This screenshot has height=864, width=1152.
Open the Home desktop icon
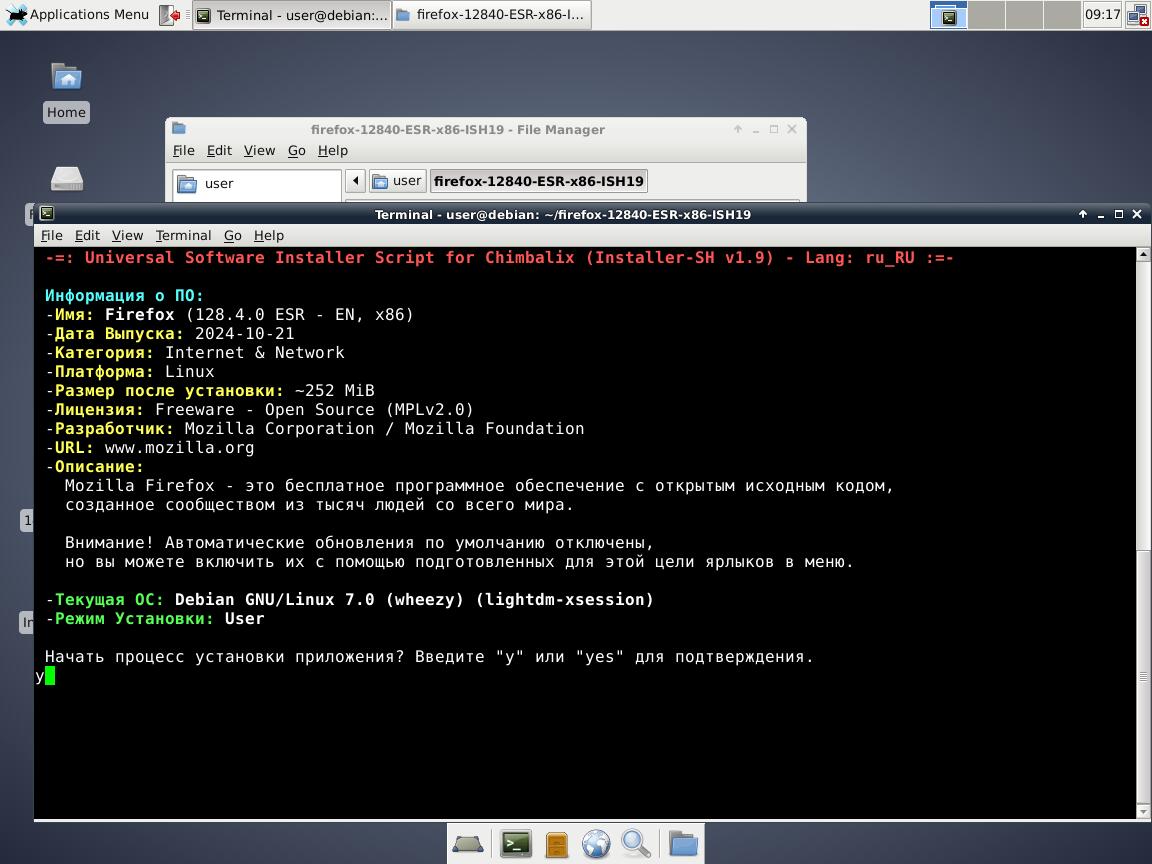coord(66,92)
